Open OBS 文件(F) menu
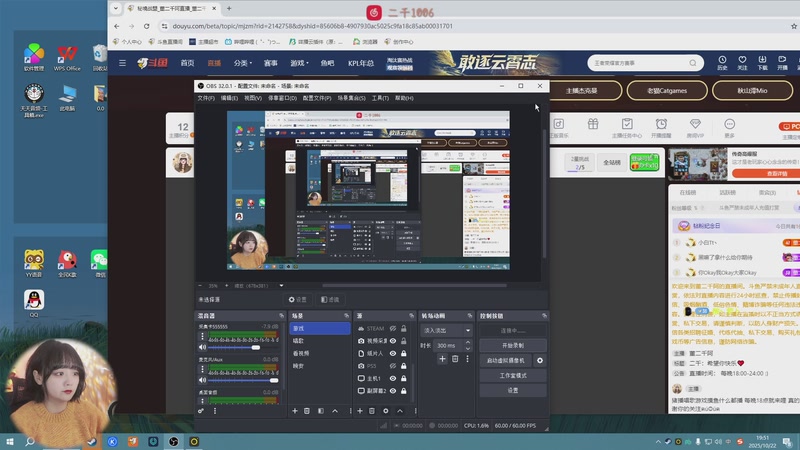 coord(206,98)
